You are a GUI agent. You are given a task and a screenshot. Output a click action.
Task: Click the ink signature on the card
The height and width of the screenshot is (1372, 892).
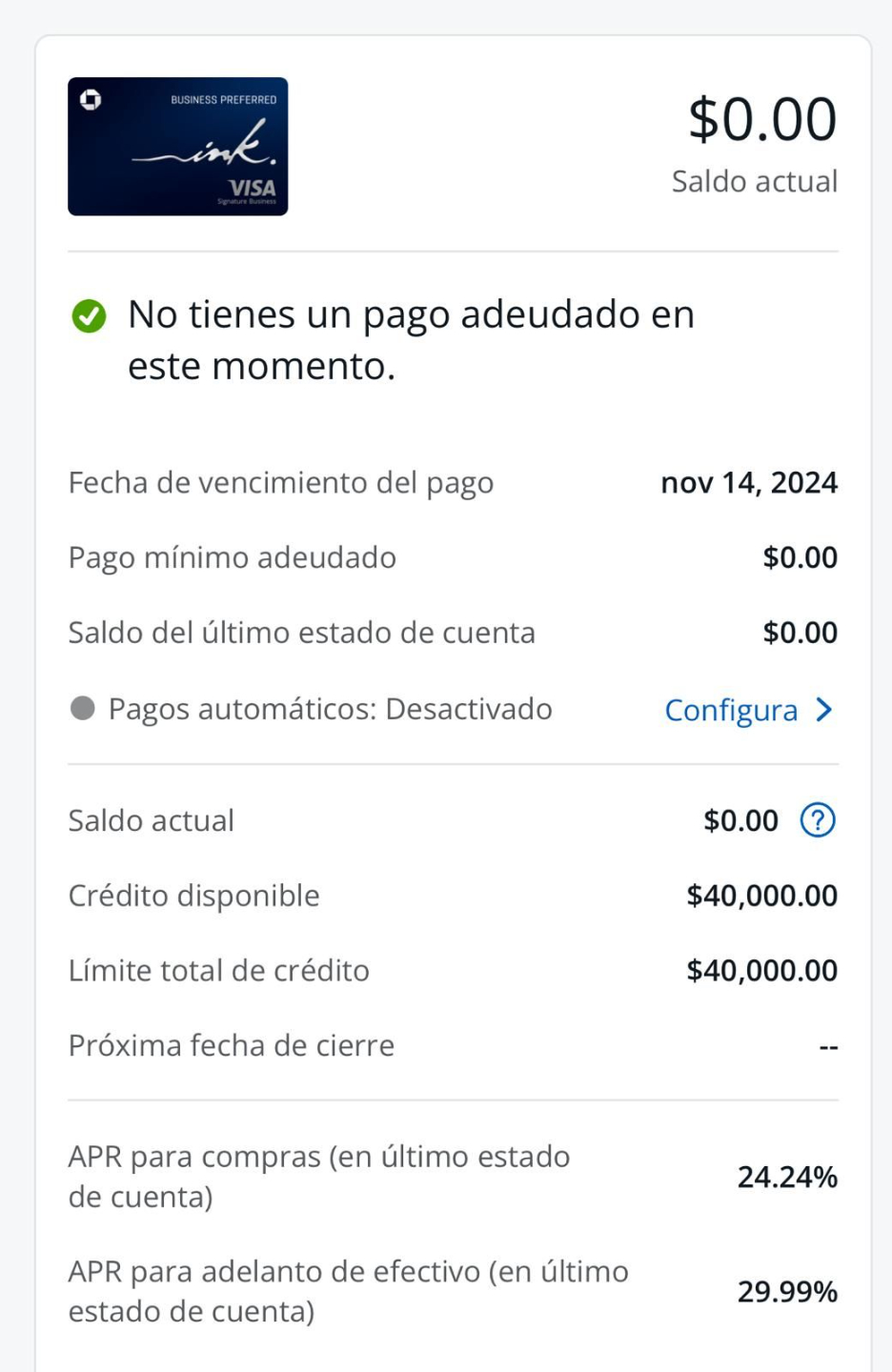point(204,145)
